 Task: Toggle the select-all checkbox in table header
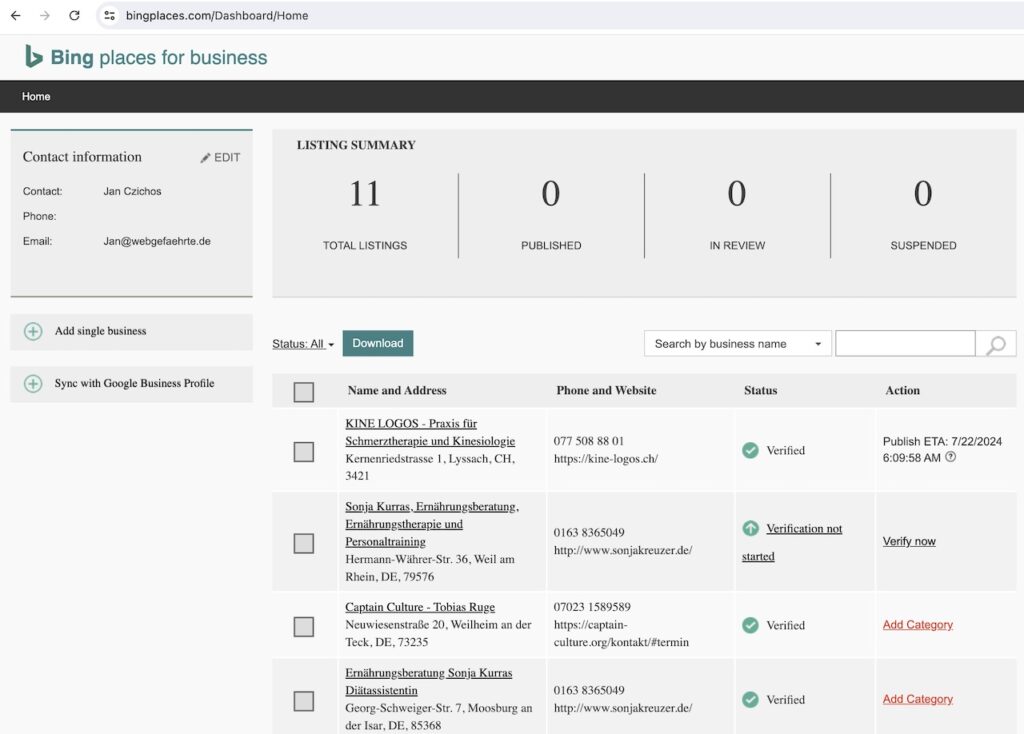click(304, 392)
